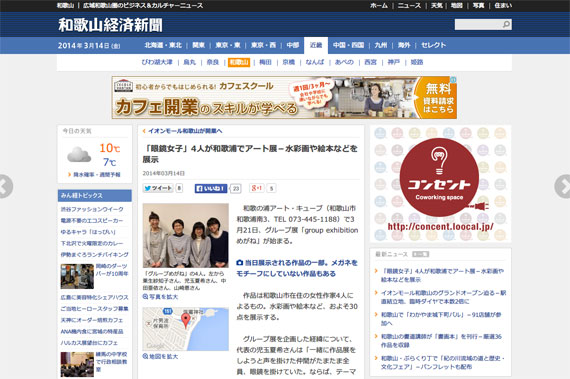Click the 姫路 area link

click(417, 62)
